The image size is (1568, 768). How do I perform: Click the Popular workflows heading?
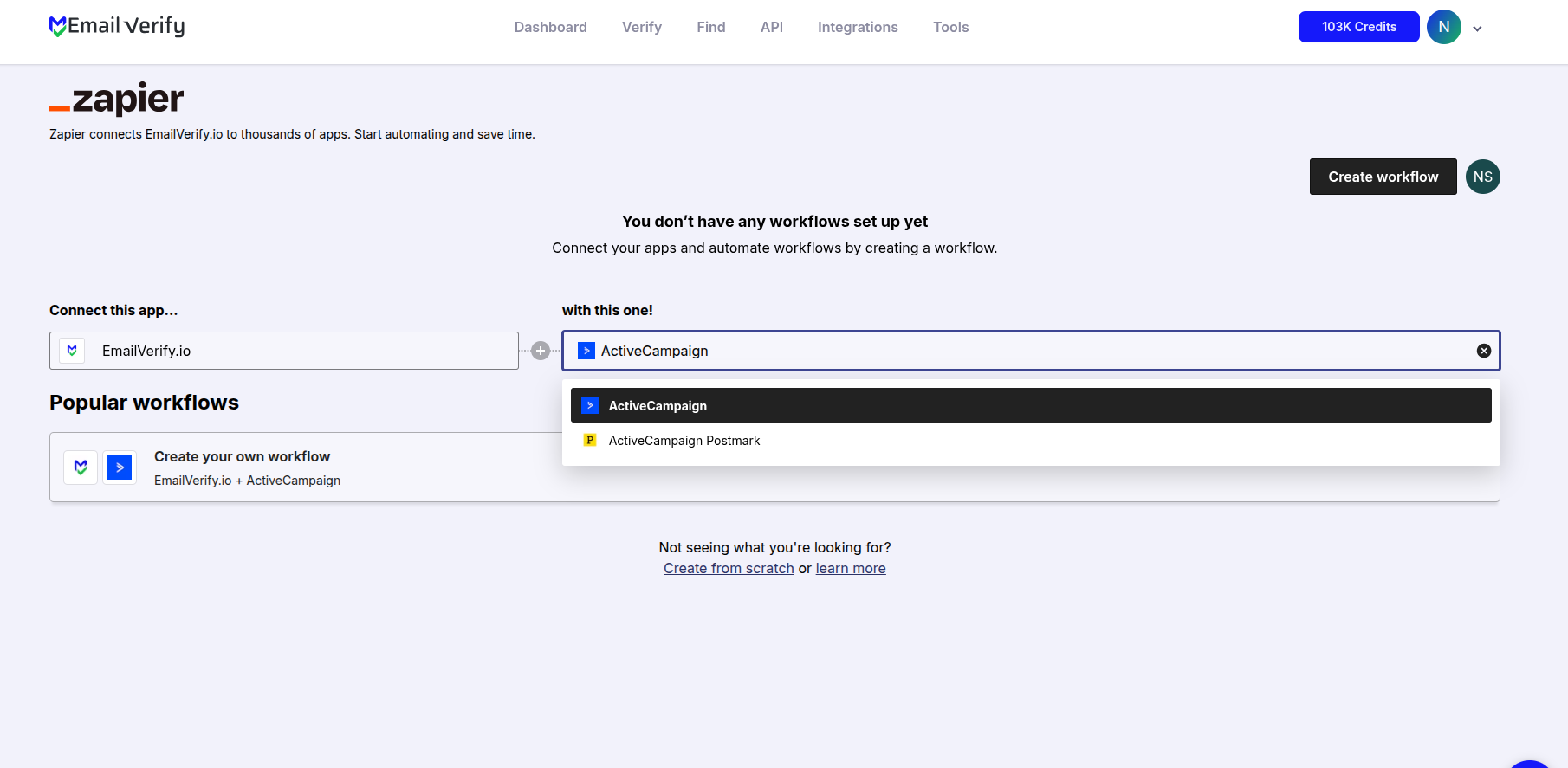[144, 403]
